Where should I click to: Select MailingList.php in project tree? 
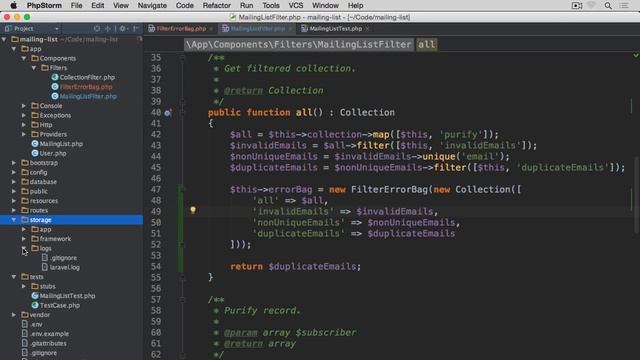[61, 144]
